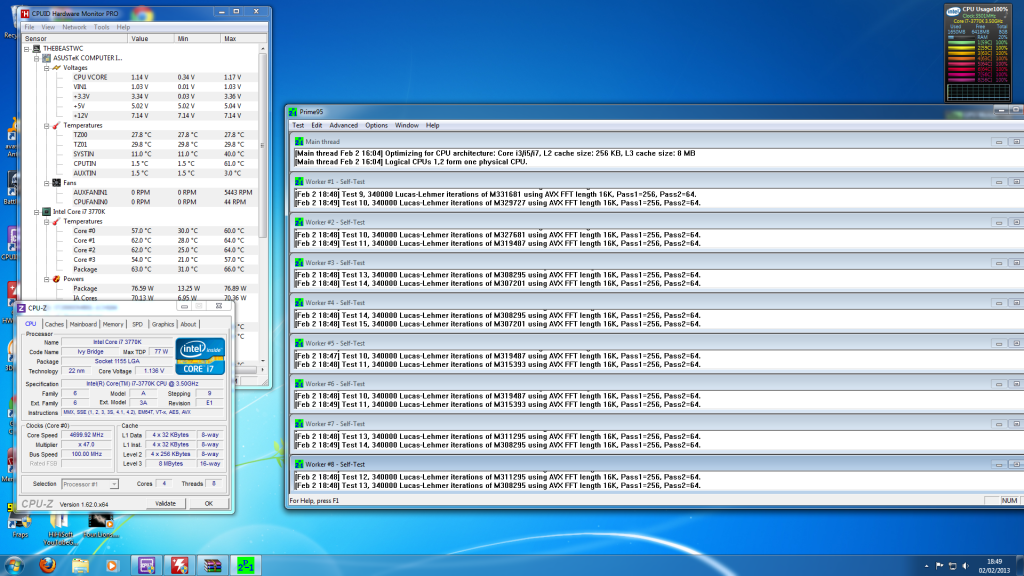The image size is (1024, 576).
Task: Switch to the red lightning taskbar app
Action: (x=180, y=565)
